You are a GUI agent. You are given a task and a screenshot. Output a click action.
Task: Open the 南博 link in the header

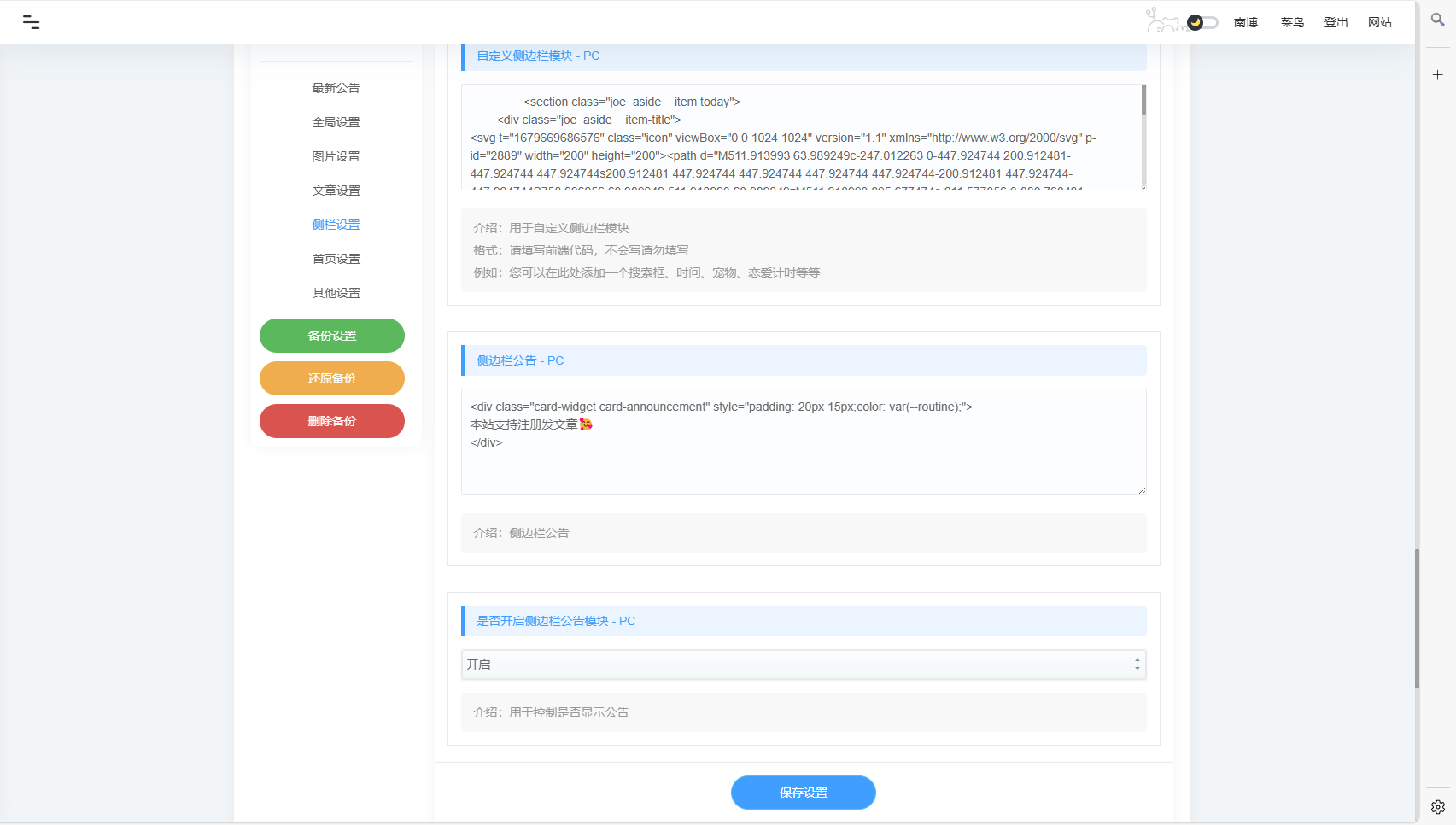tap(1245, 22)
